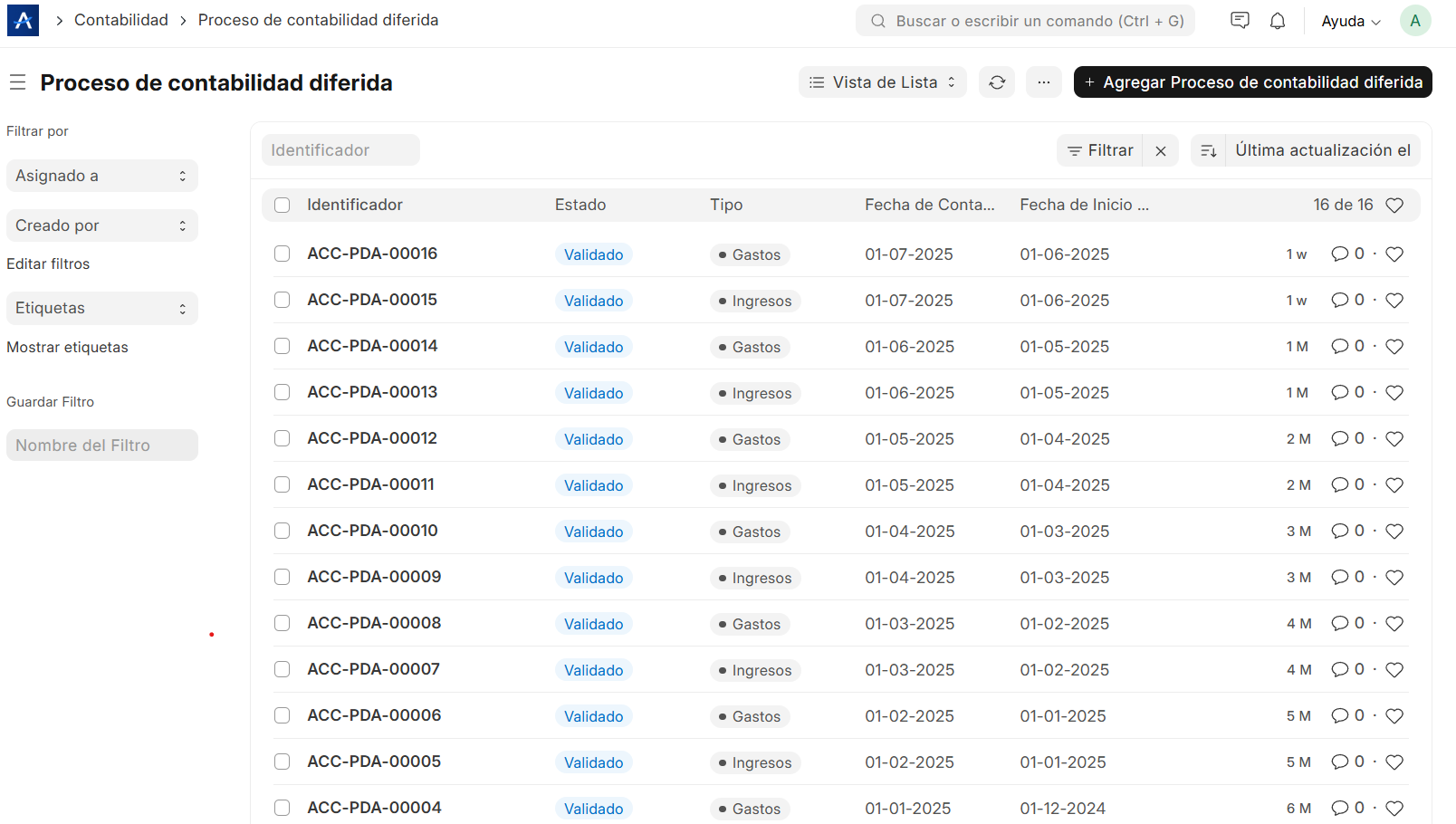Focus the search command bar

pos(1026,21)
